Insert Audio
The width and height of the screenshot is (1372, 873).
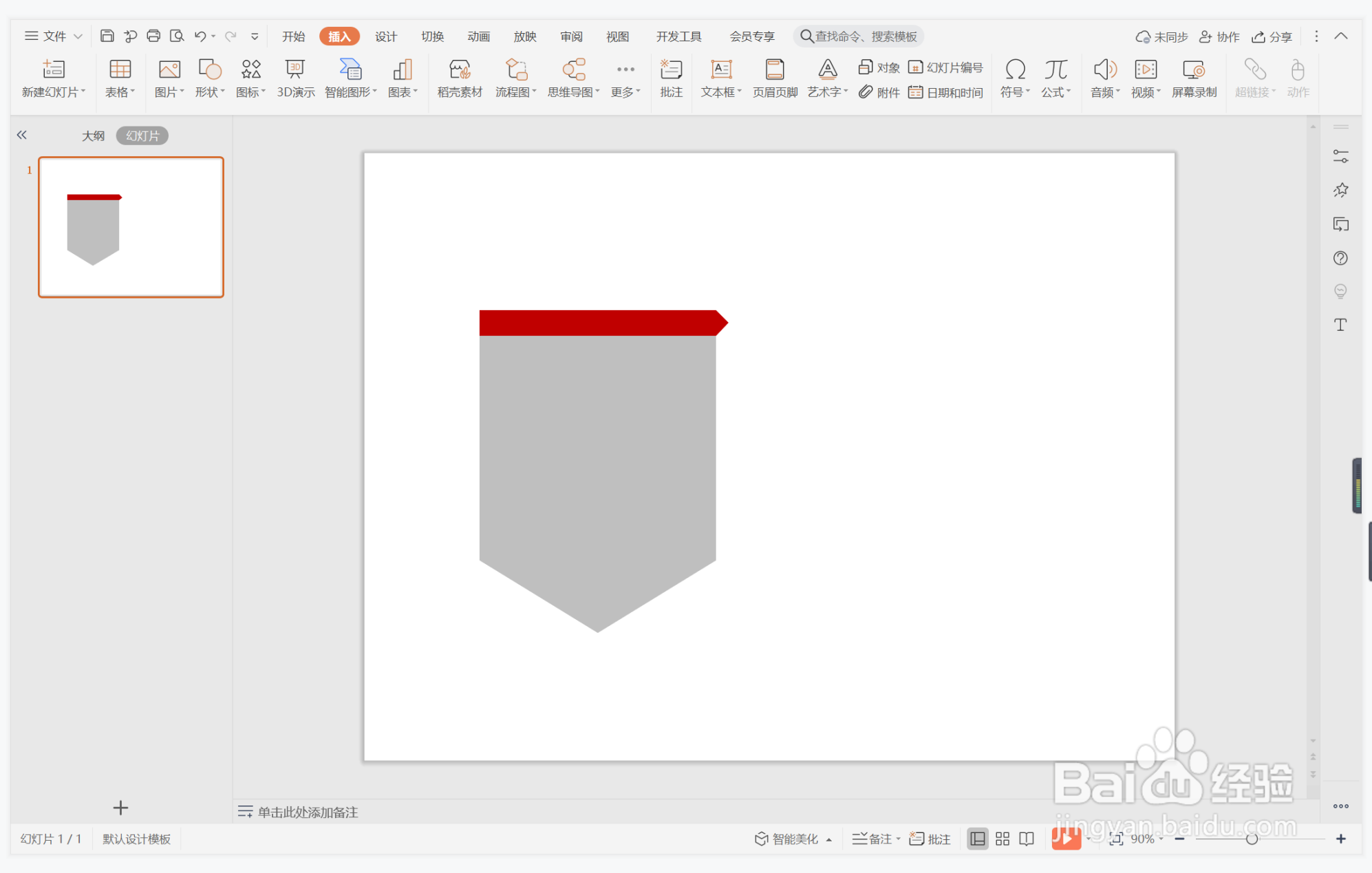(1105, 78)
